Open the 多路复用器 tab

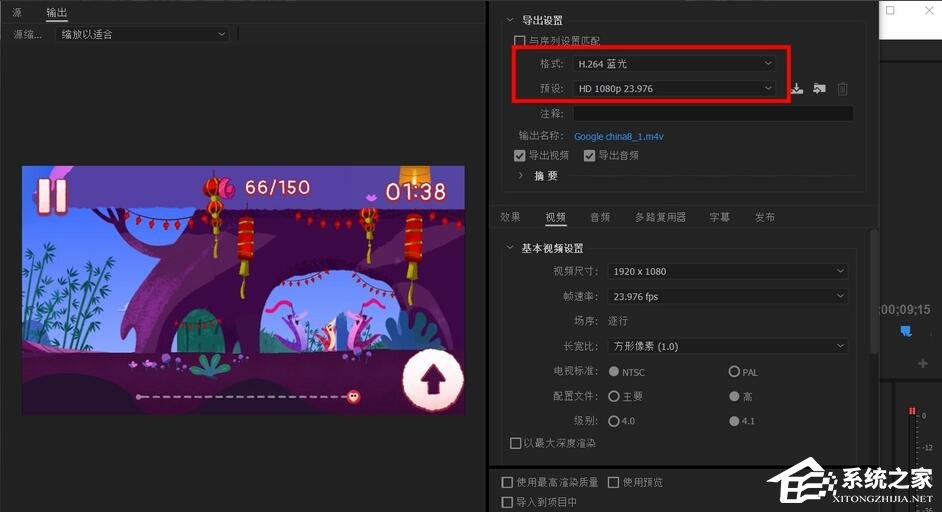660,218
